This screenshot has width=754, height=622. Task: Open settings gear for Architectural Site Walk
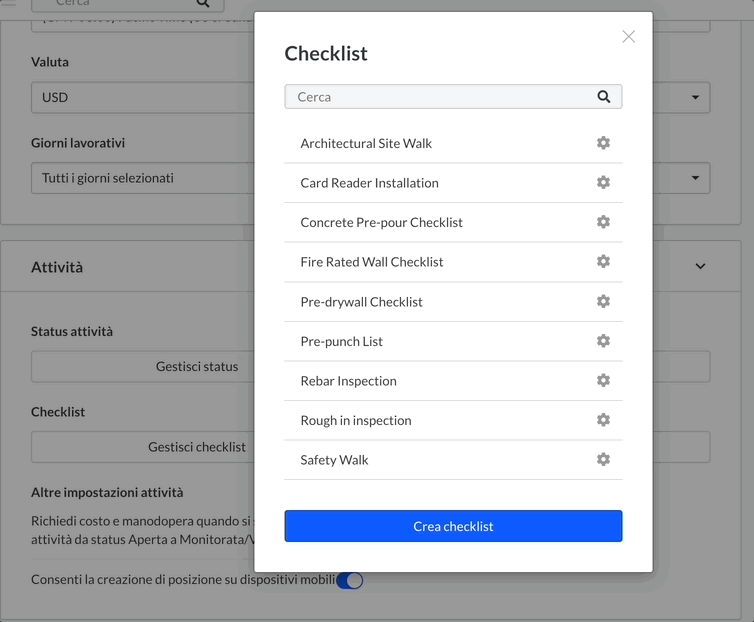tap(603, 143)
